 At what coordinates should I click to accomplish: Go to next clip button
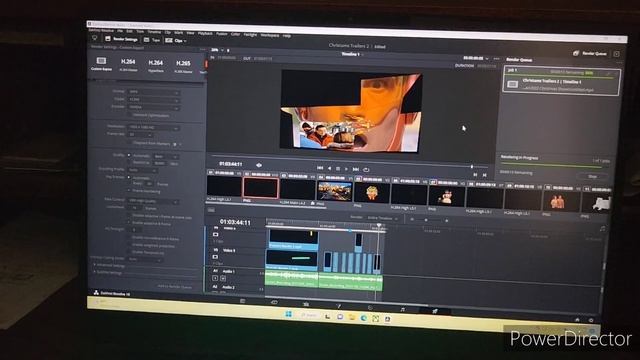pyautogui.click(x=484, y=175)
